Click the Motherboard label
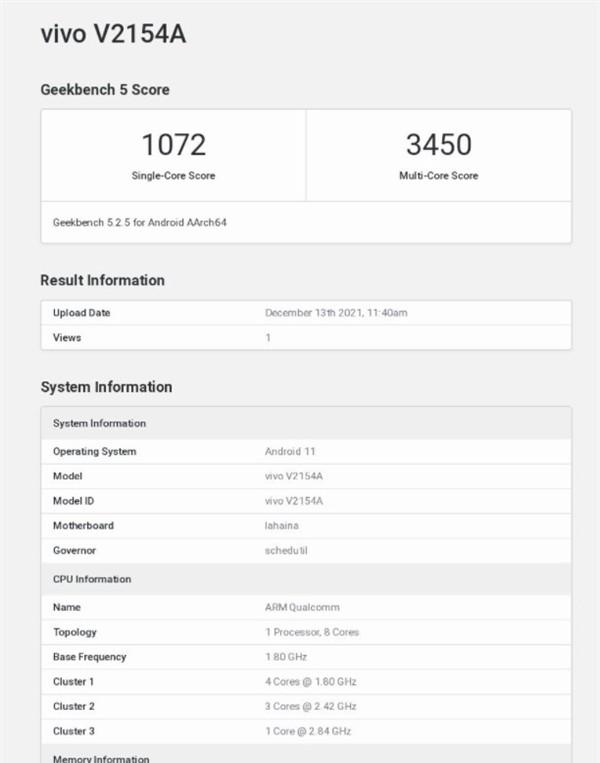The image size is (600, 763). (83, 526)
